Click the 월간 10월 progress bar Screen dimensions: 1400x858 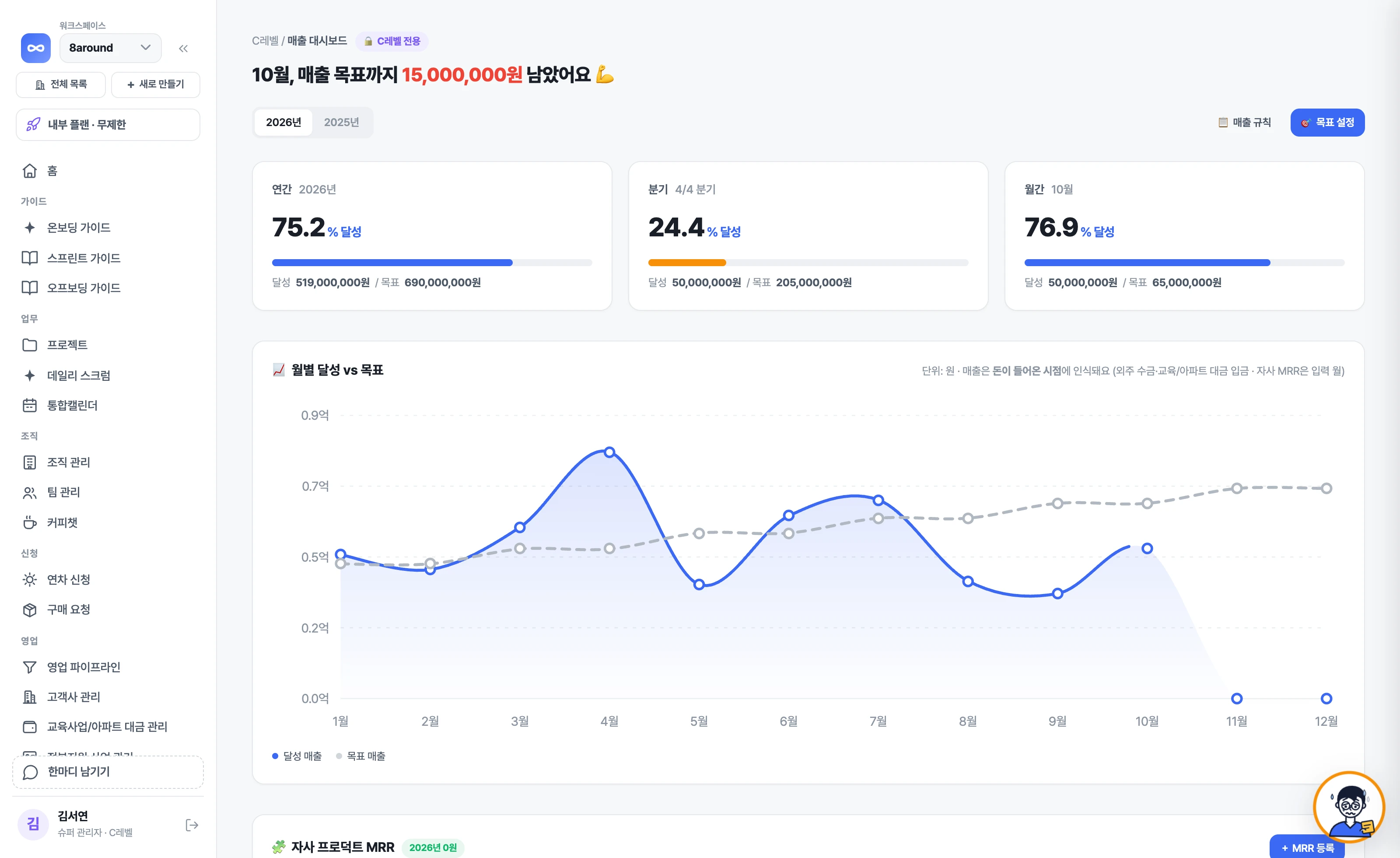1184,263
